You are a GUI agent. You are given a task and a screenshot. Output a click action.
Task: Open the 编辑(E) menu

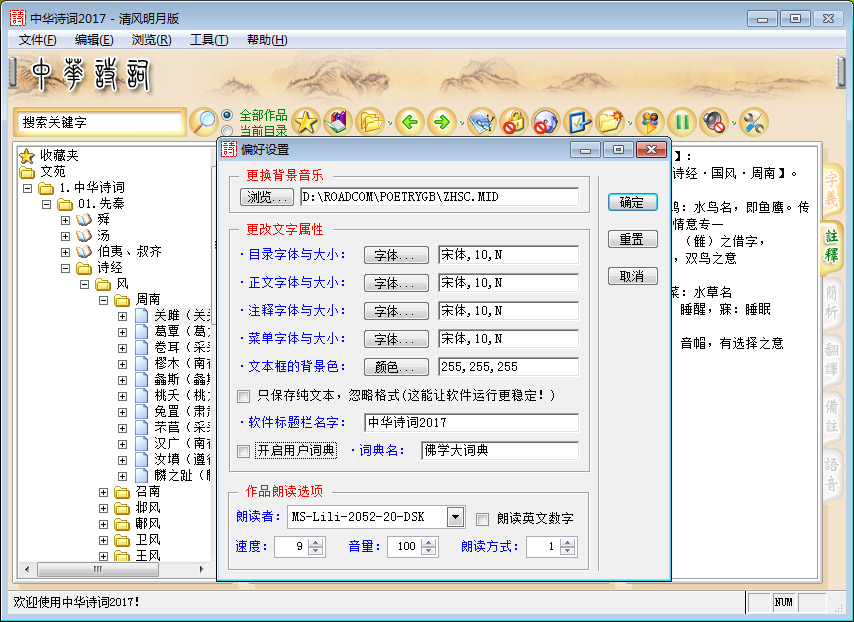[94, 40]
